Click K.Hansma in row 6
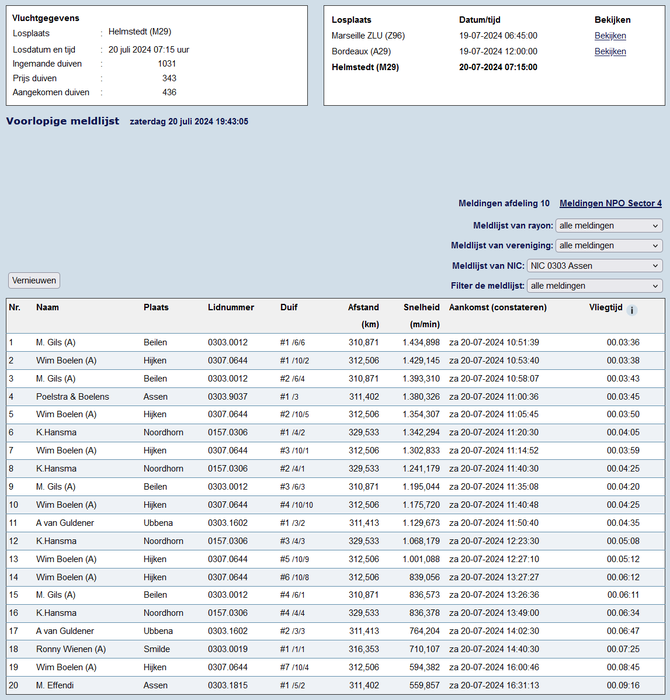 (x=56, y=432)
